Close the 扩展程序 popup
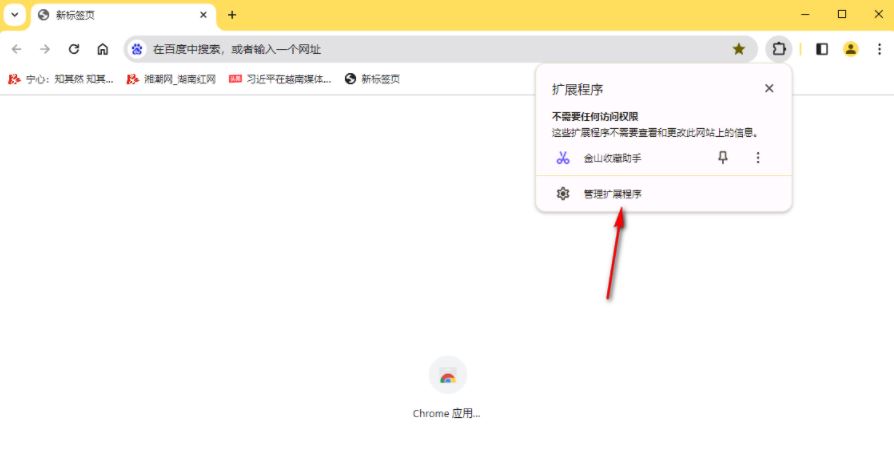 pos(769,88)
